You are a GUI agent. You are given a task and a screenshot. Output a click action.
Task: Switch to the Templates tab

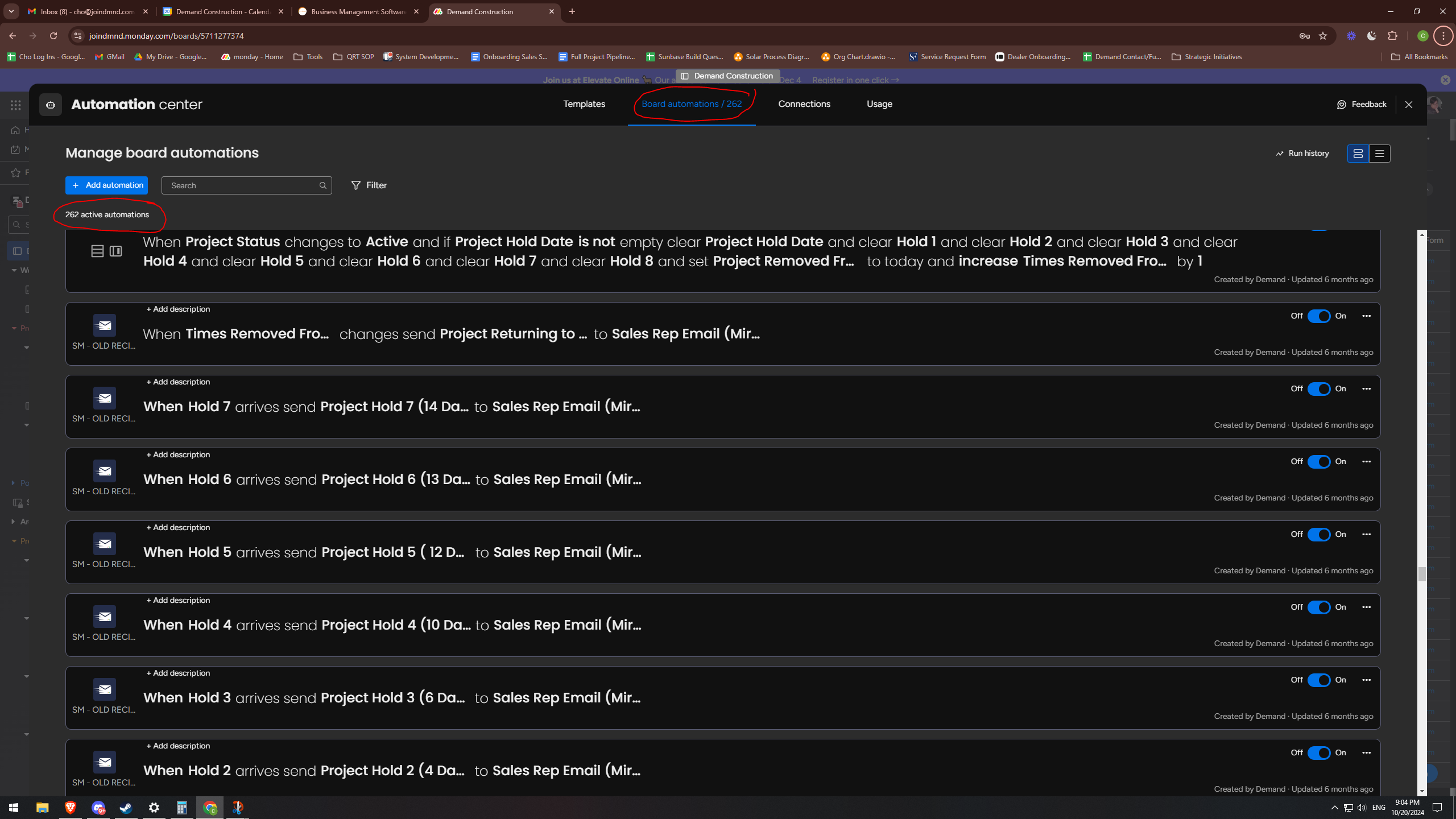584,104
